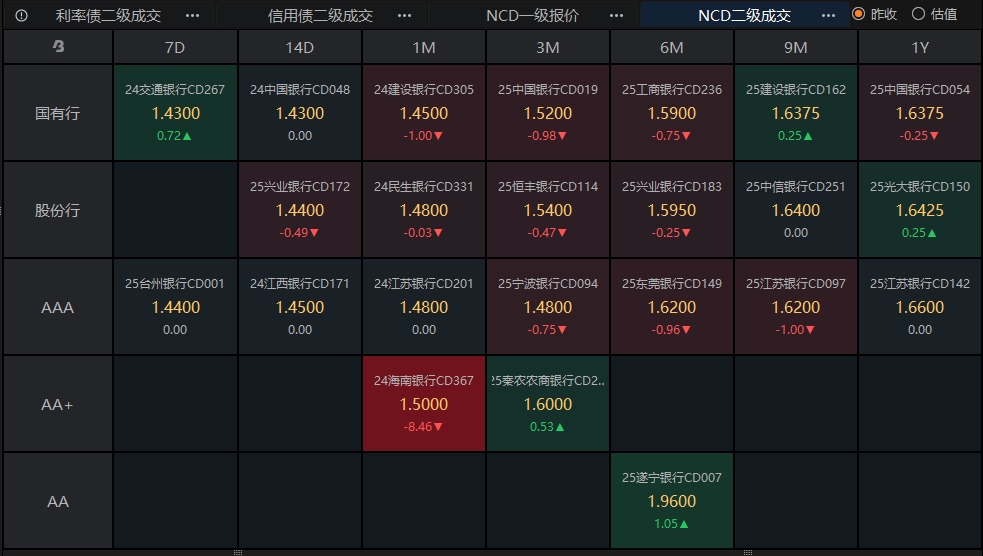Open 25东莞银行CD149 cell

(672, 307)
